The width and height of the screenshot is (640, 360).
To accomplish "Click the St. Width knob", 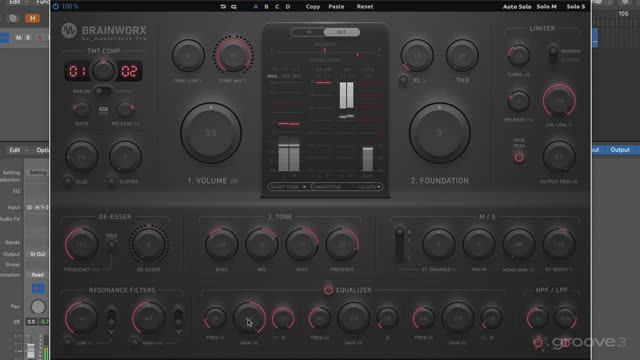I will tap(559, 244).
